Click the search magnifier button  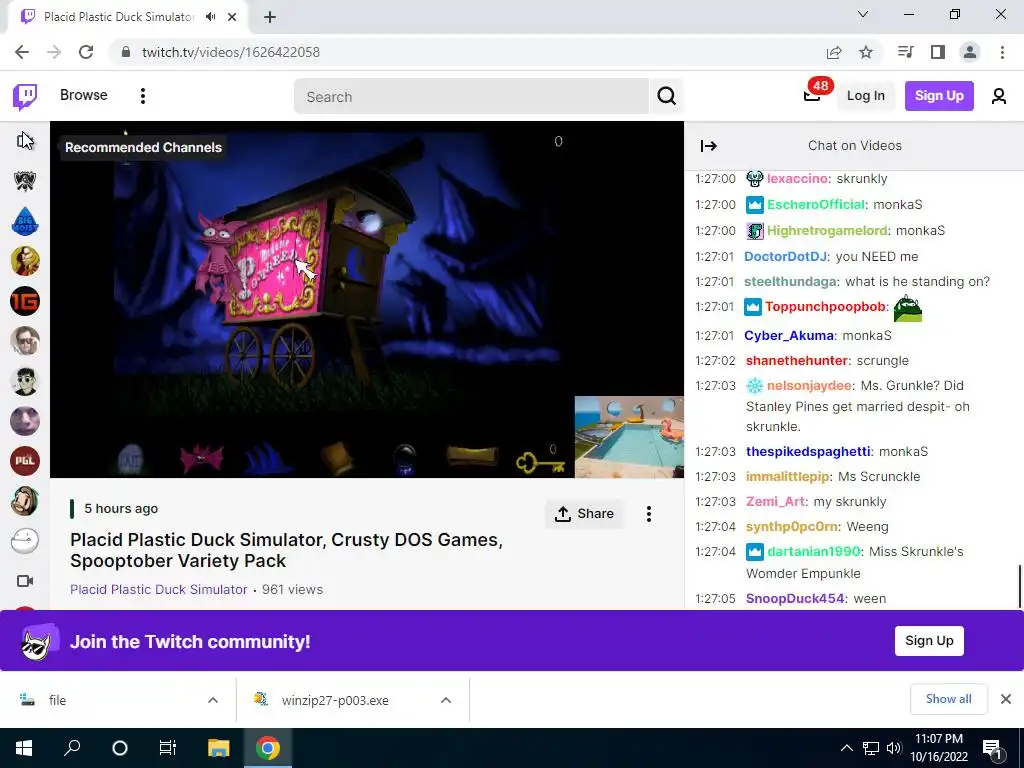click(666, 97)
